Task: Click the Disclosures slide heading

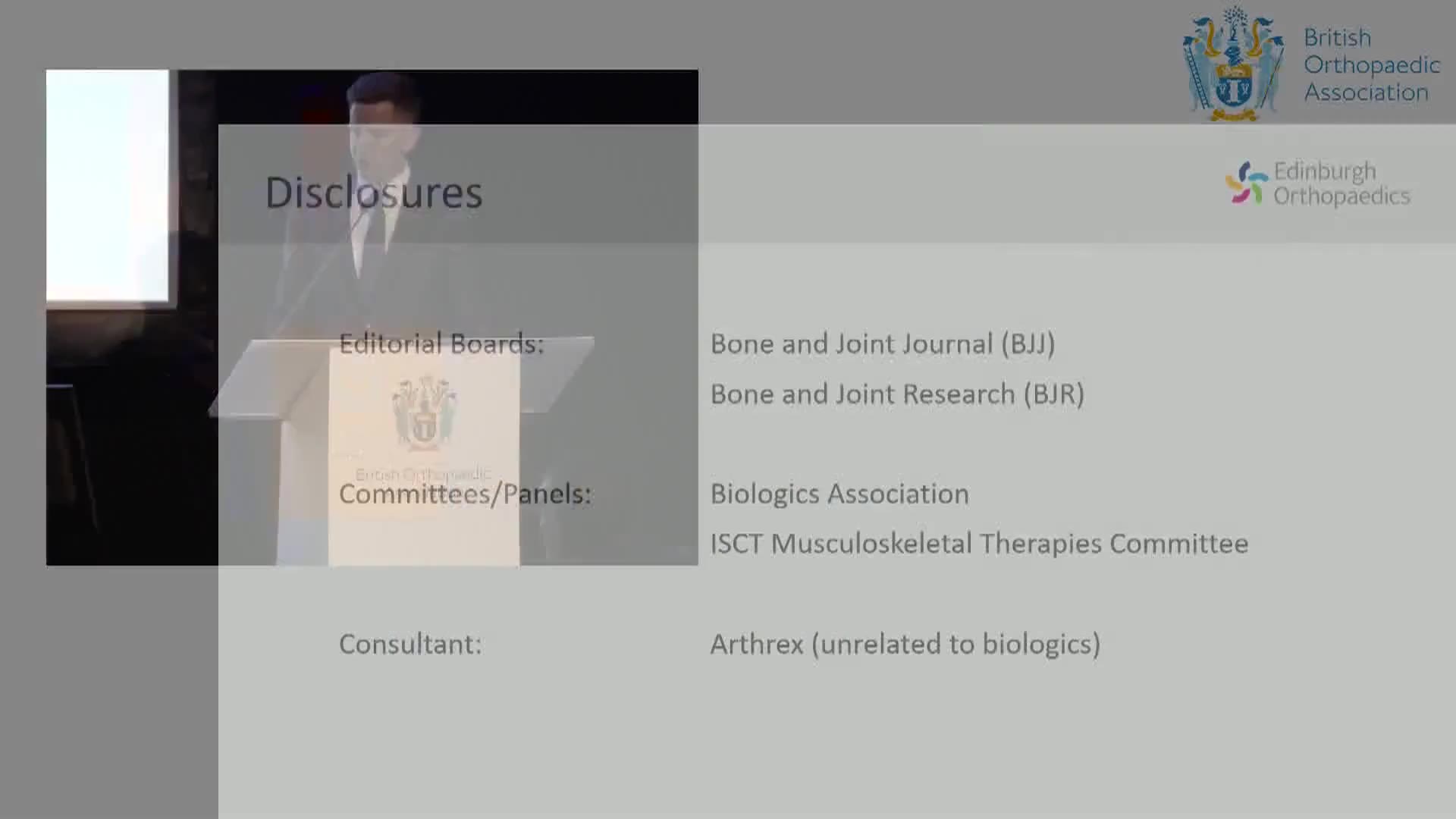Action: [x=373, y=193]
